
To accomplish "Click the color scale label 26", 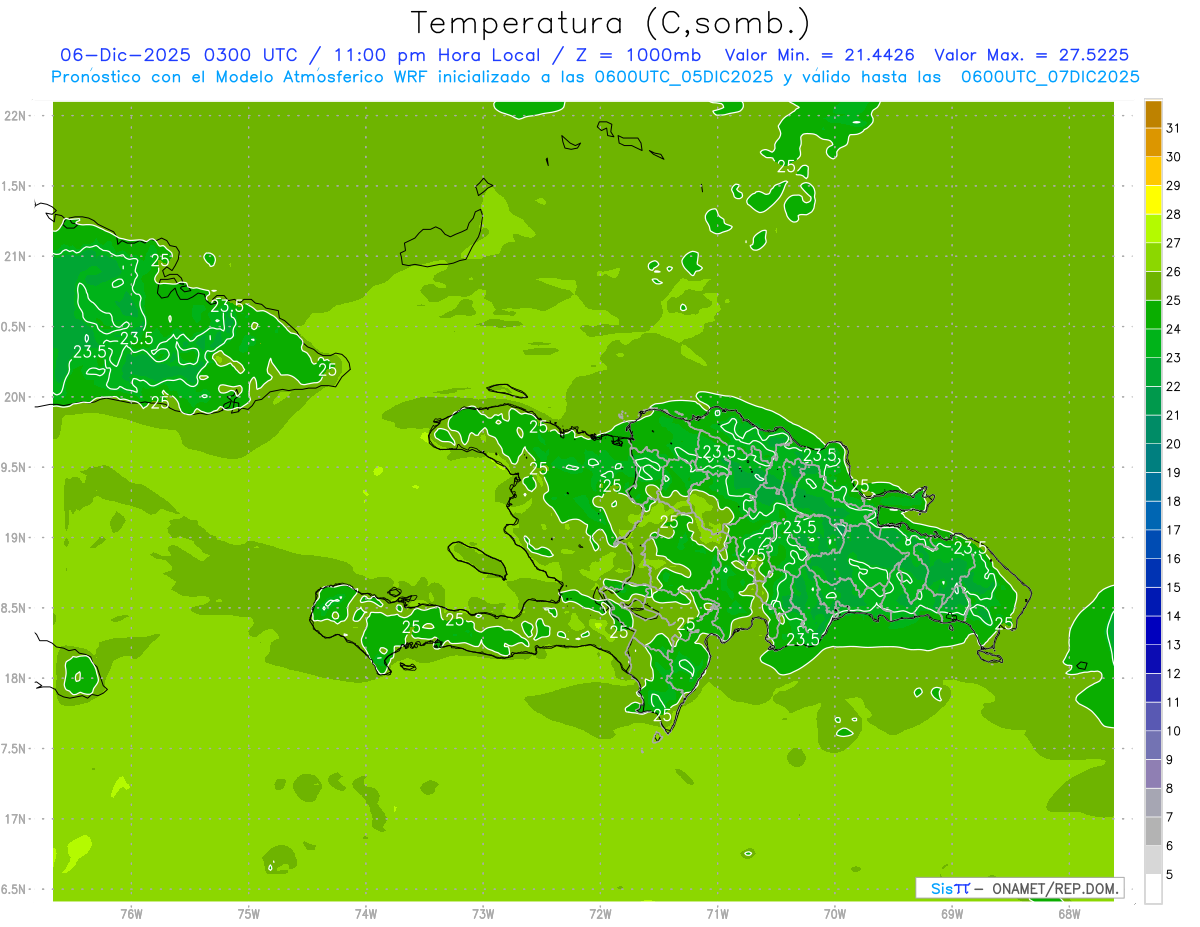I will pos(1173,272).
